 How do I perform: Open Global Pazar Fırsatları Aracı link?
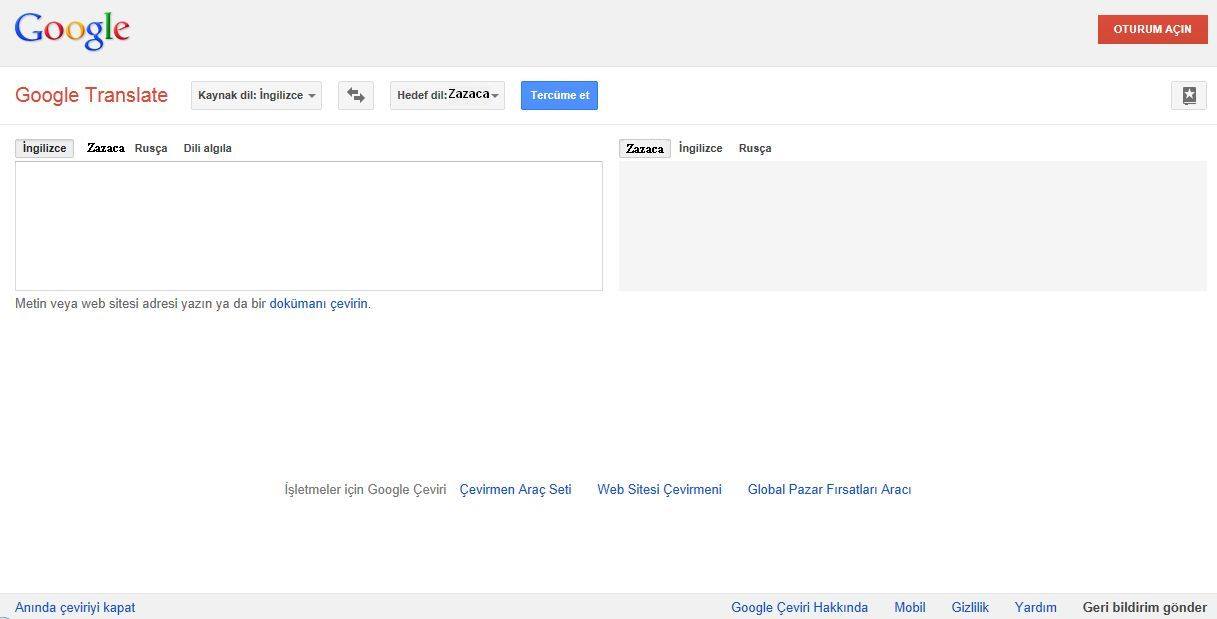tap(829, 490)
